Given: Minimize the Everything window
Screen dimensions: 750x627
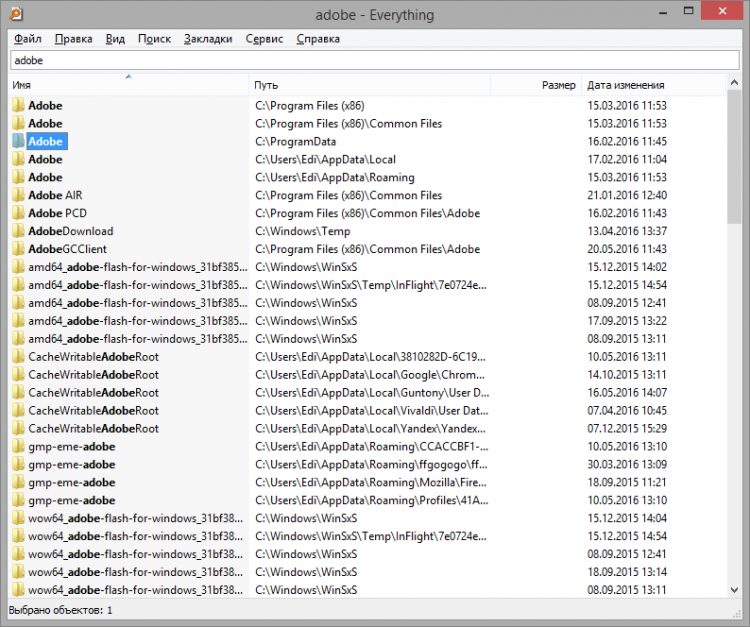Looking at the screenshot, I should coord(663,12).
